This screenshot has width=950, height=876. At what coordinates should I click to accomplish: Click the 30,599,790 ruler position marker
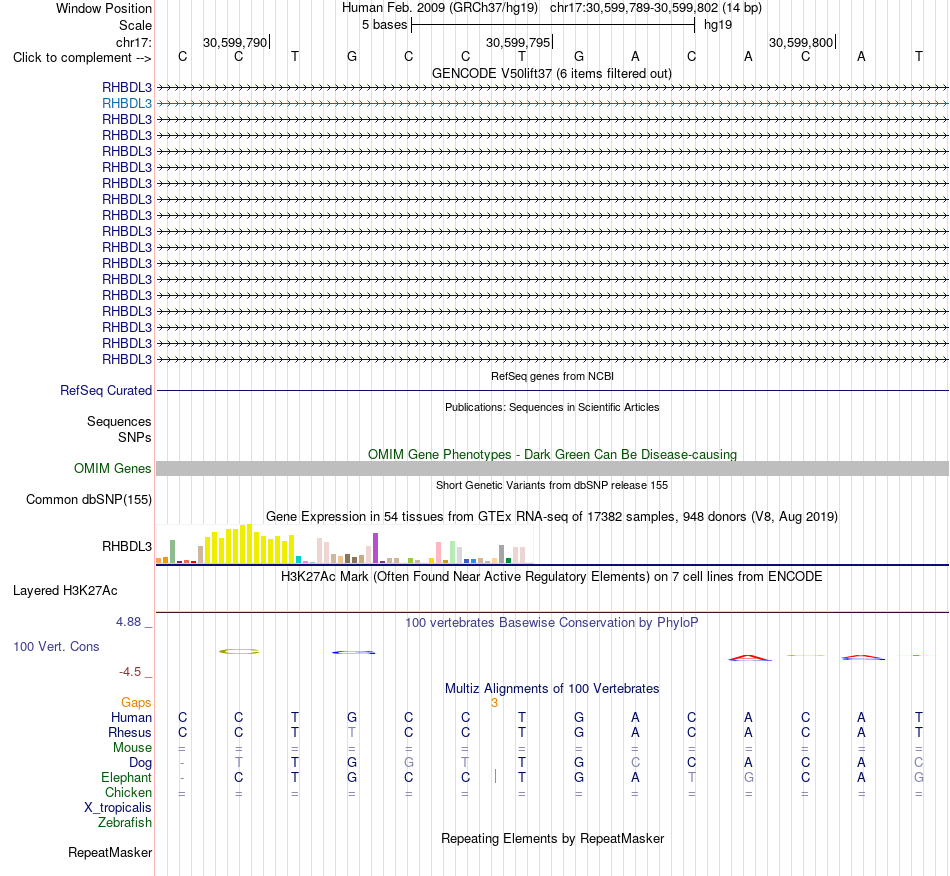(235, 42)
